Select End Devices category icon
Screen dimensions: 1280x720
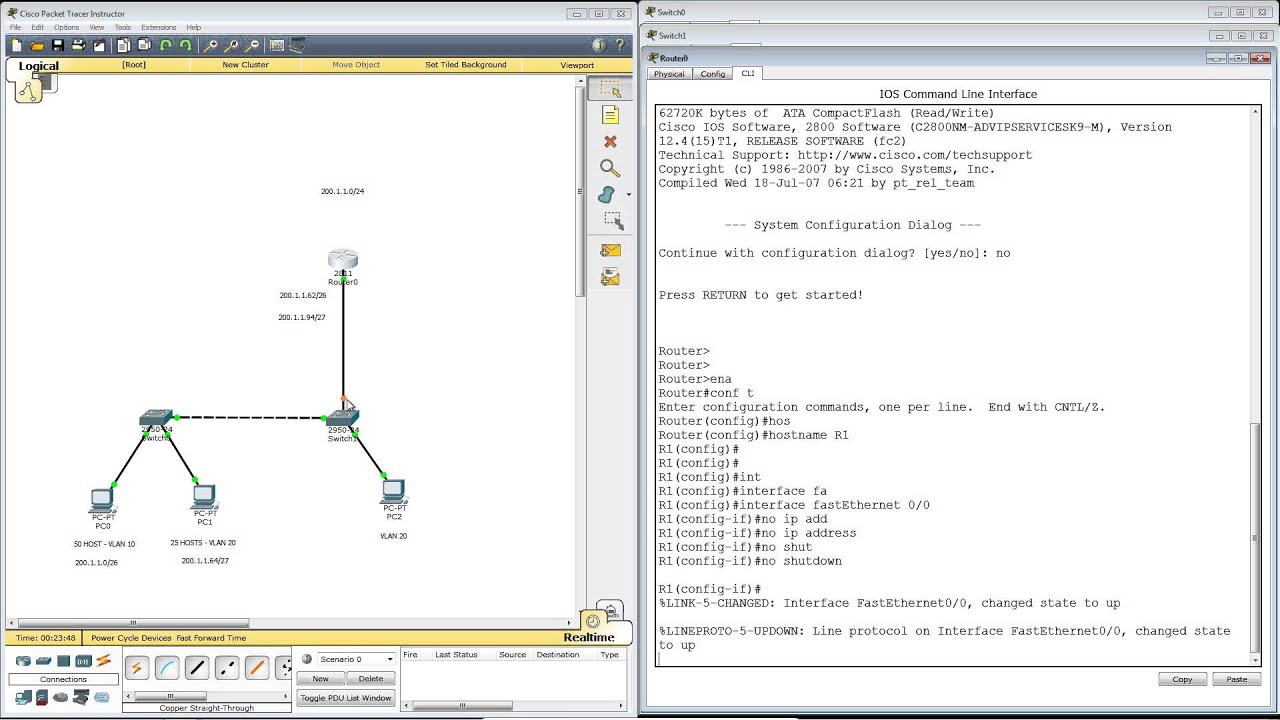tap(23, 697)
